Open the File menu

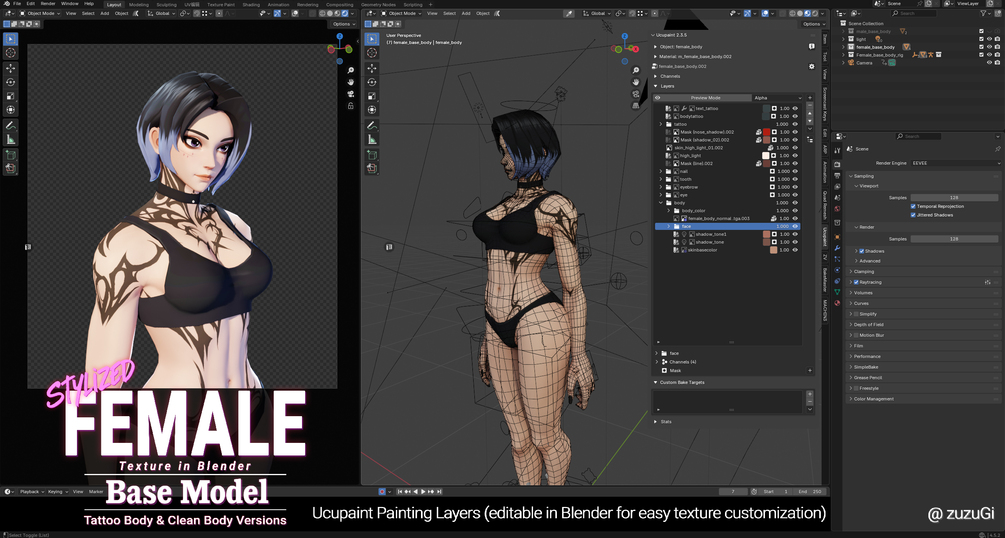(17, 3)
